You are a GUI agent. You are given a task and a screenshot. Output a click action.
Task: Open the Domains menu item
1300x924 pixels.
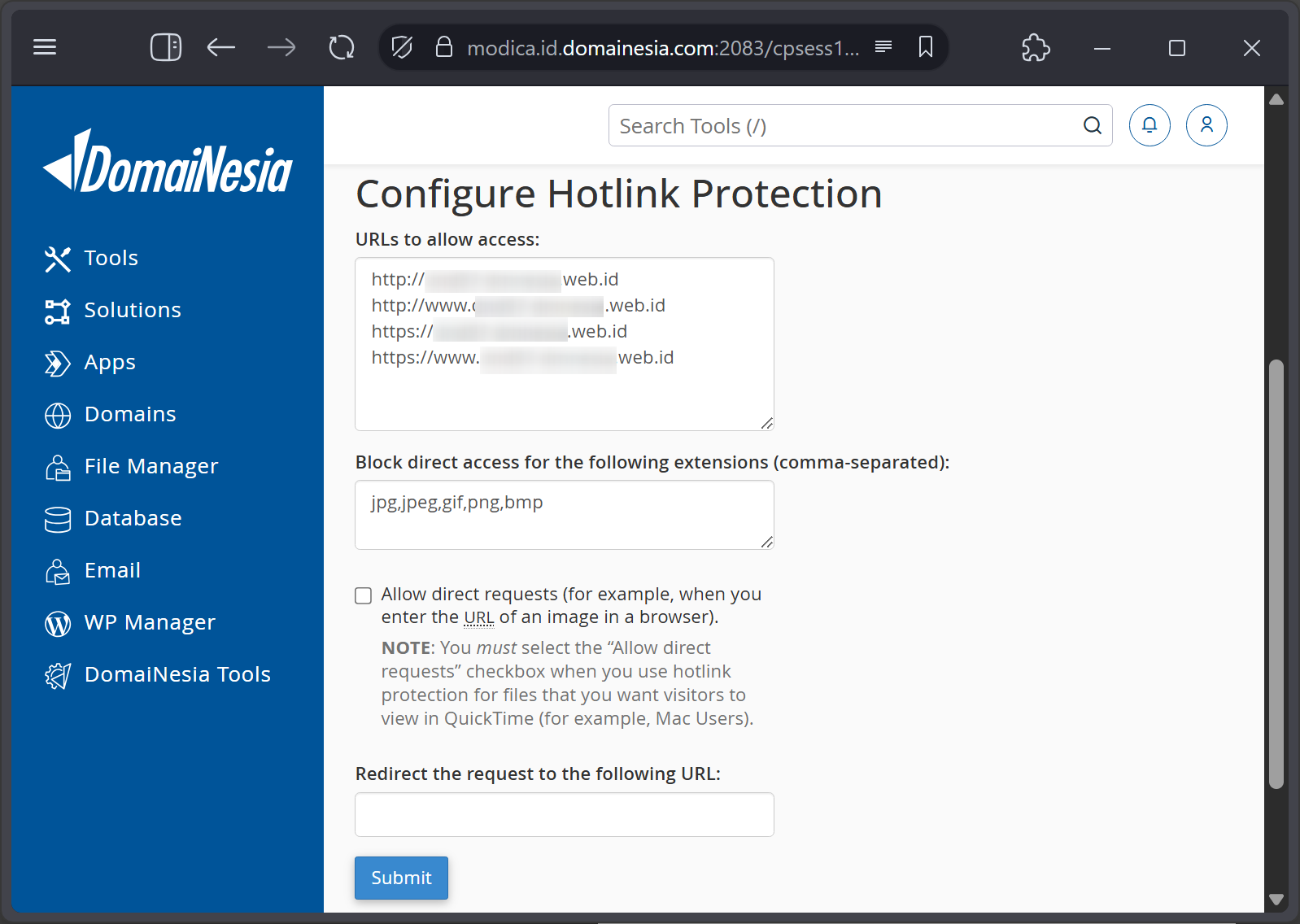(130, 414)
